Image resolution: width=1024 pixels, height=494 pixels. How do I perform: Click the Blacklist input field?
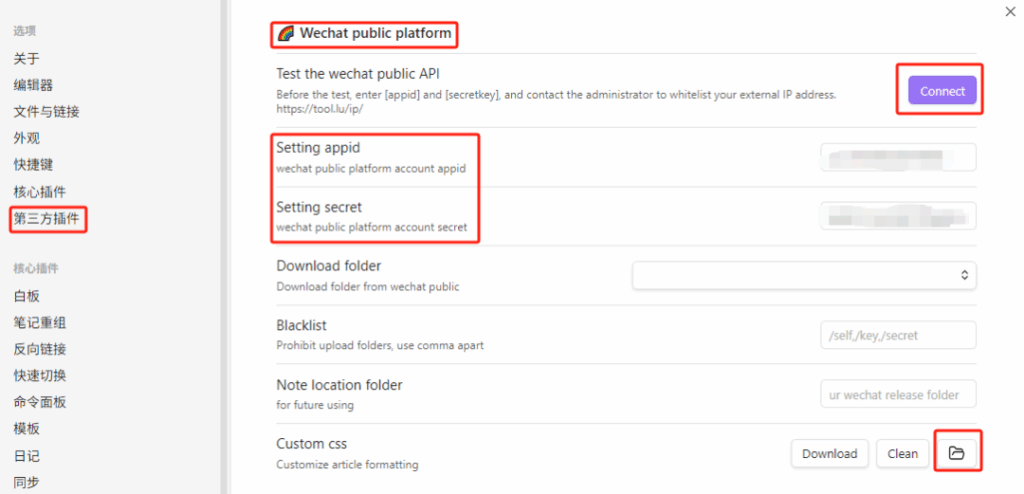click(x=898, y=335)
